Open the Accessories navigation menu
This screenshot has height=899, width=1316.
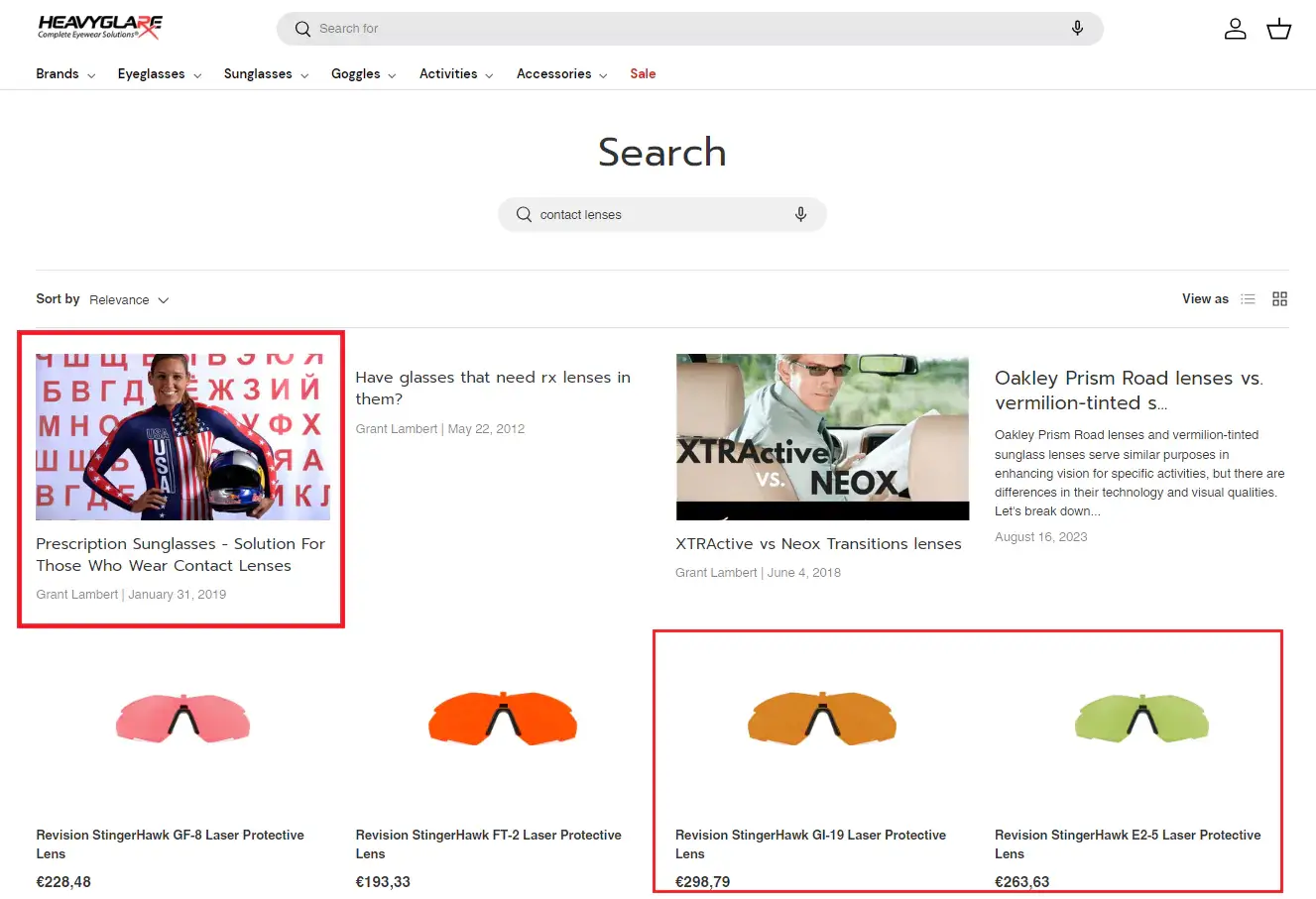[554, 73]
